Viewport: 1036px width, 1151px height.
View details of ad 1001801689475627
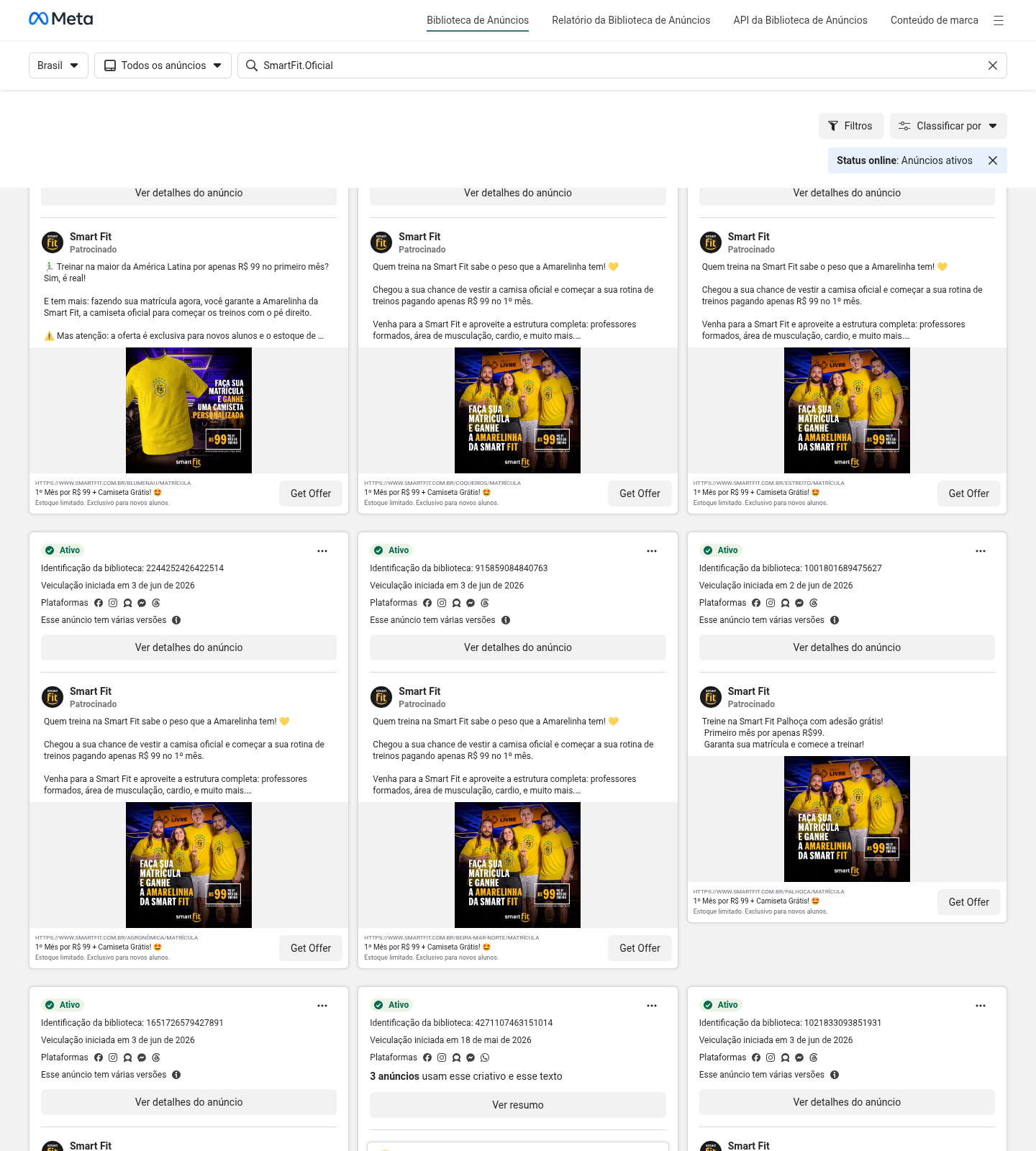[847, 647]
